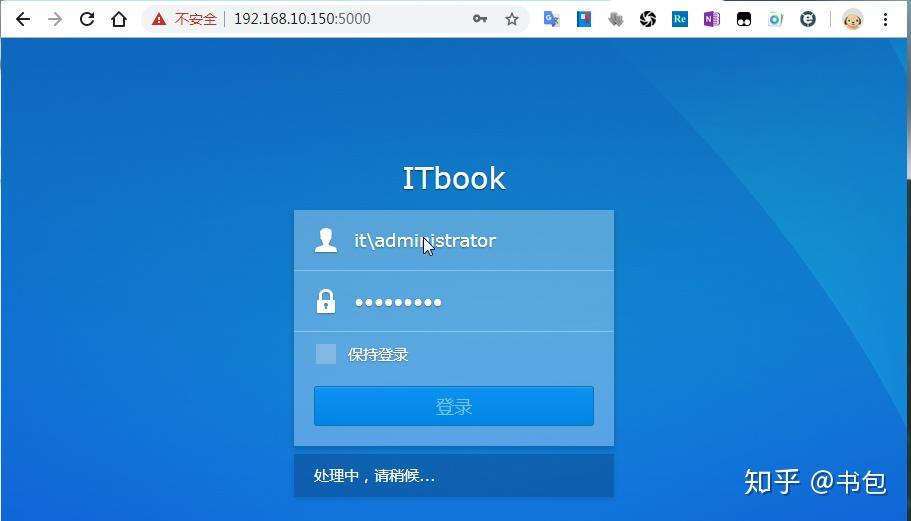
Task: Select the 192.168.10.150:5000 address field
Action: tap(302, 19)
